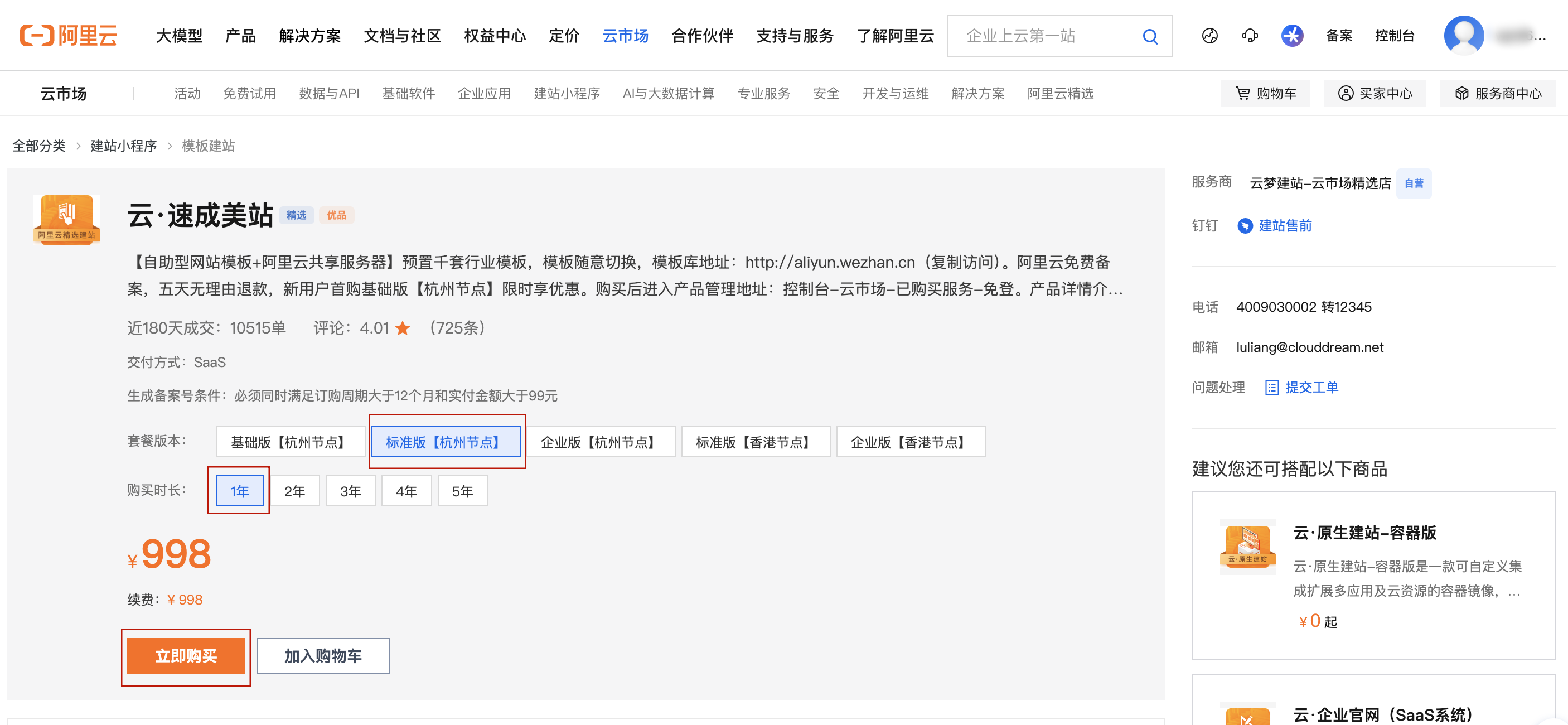1568x725 pixels.
Task: Click the 云·原生建站 product thumbnail
Action: click(1247, 547)
